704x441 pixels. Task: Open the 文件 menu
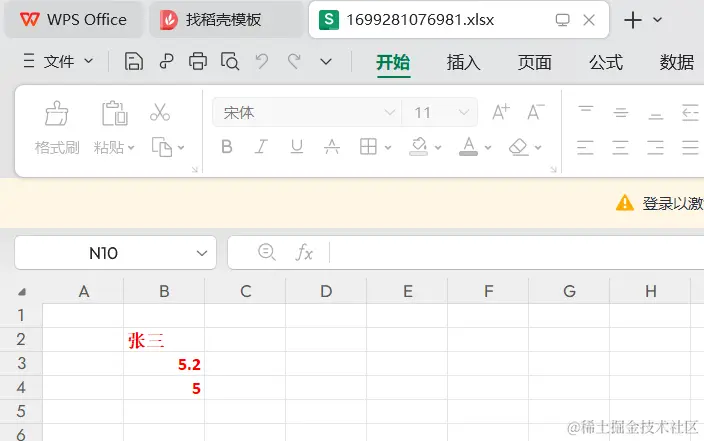pyautogui.click(x=58, y=61)
